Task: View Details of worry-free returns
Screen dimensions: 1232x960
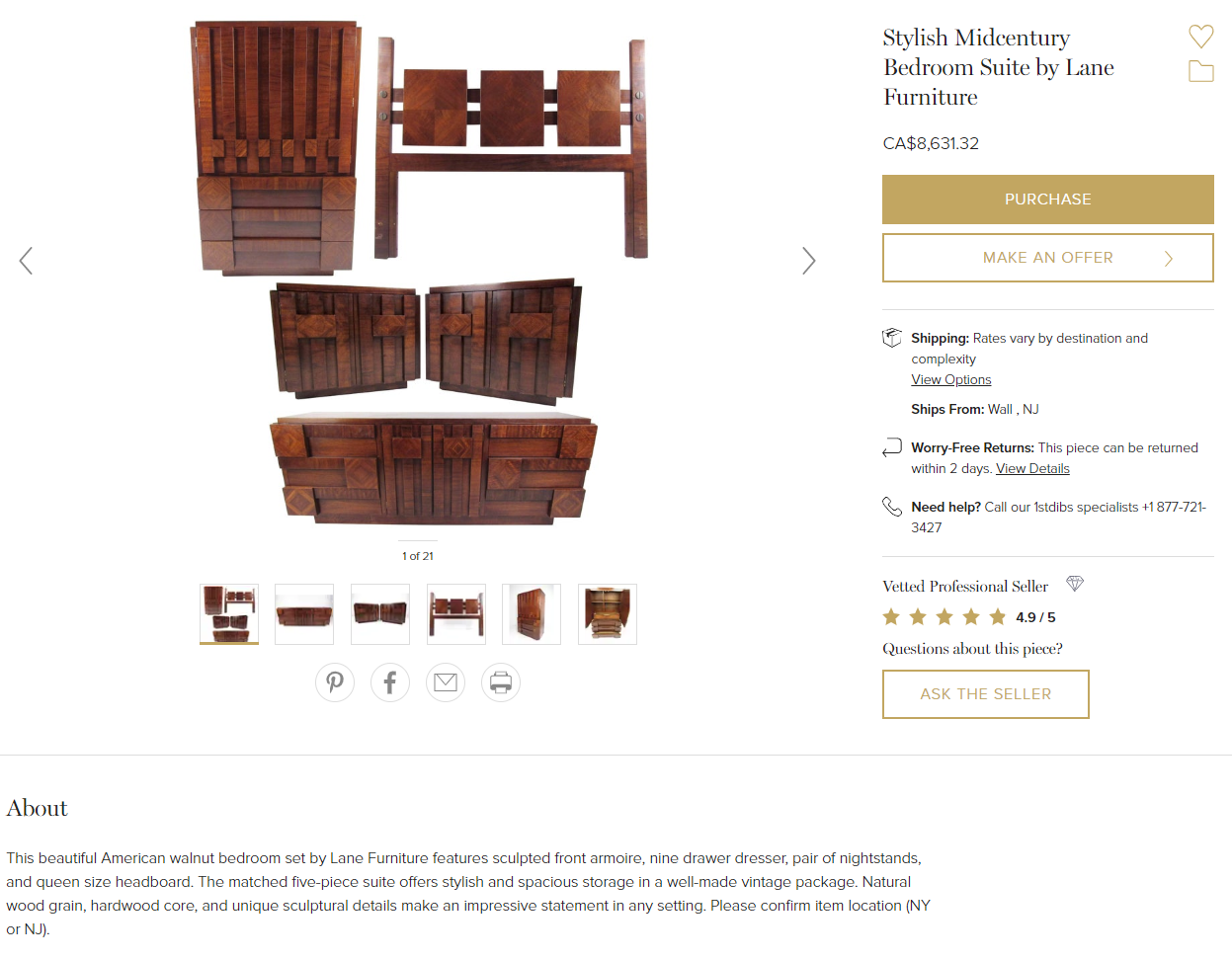Action: pos(1032,469)
